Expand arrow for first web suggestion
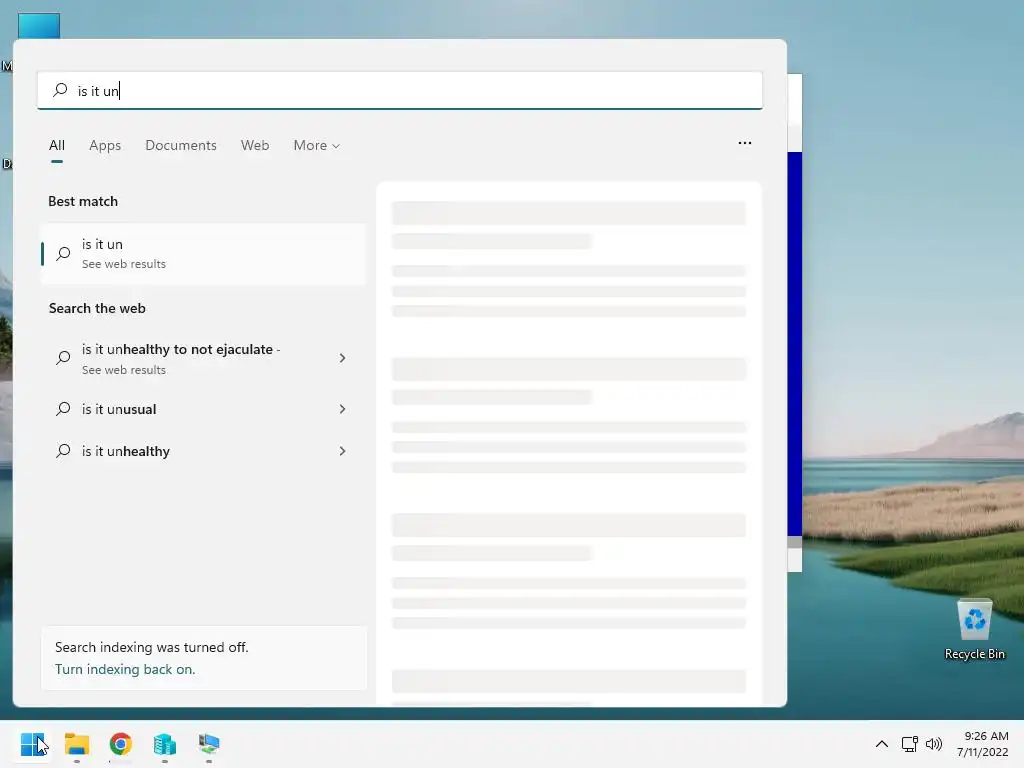Image resolution: width=1024 pixels, height=768 pixels. coord(342,358)
